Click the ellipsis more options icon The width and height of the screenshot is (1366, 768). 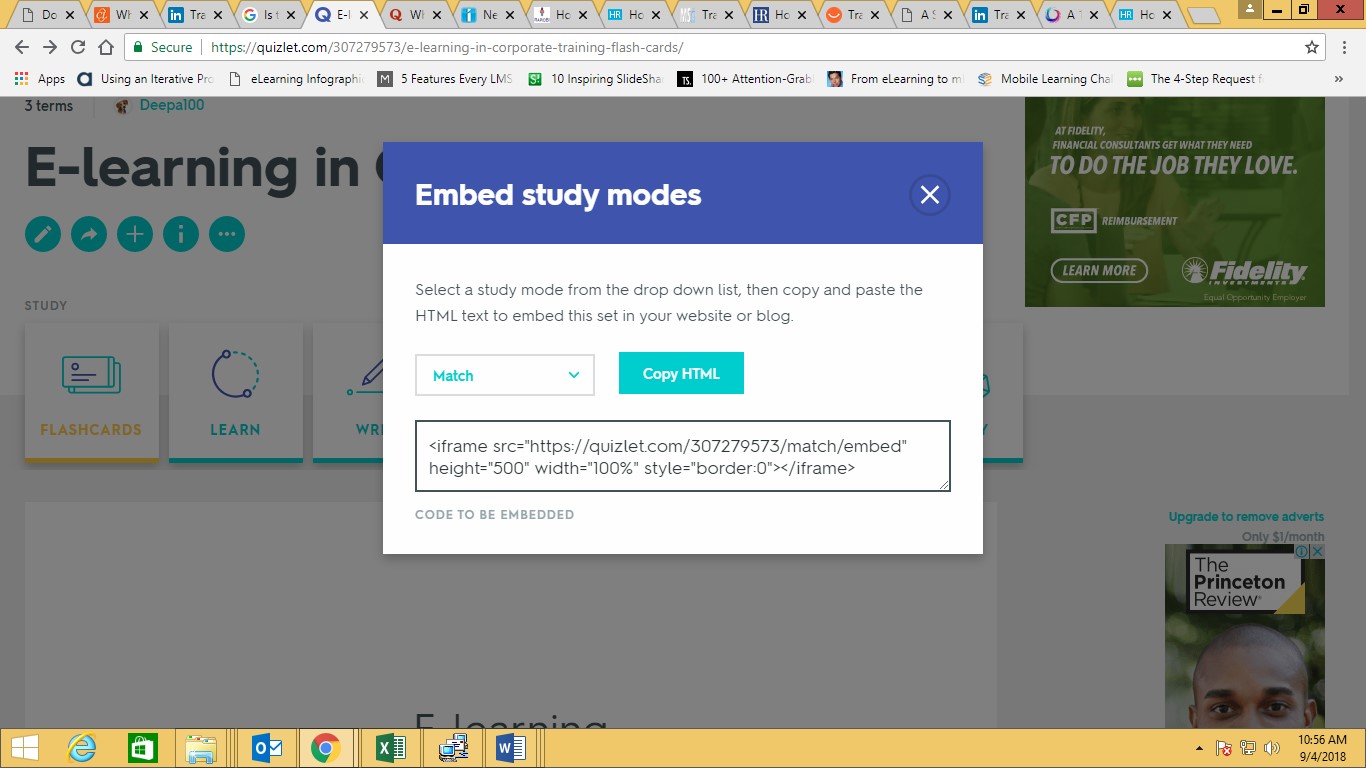pyautogui.click(x=227, y=233)
